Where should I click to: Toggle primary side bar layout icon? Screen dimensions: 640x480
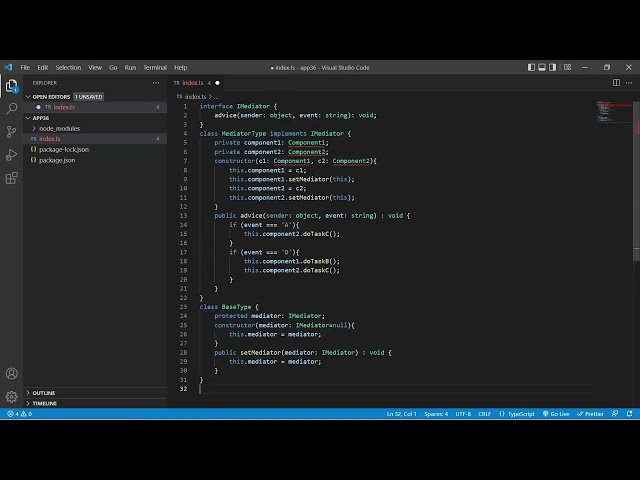[x=531, y=67]
